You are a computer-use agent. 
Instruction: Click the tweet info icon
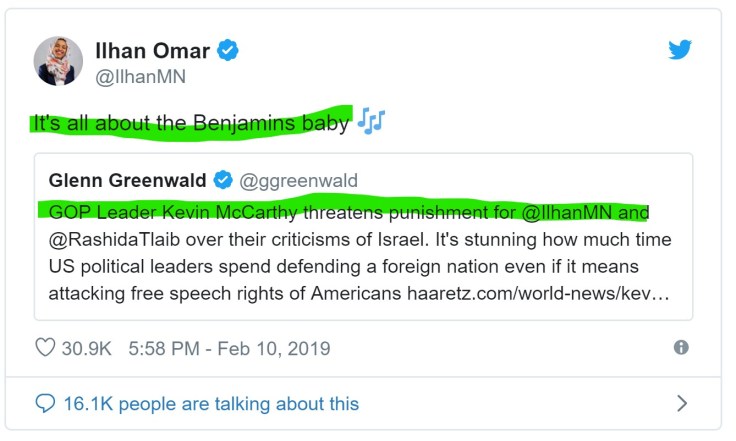coord(681,348)
